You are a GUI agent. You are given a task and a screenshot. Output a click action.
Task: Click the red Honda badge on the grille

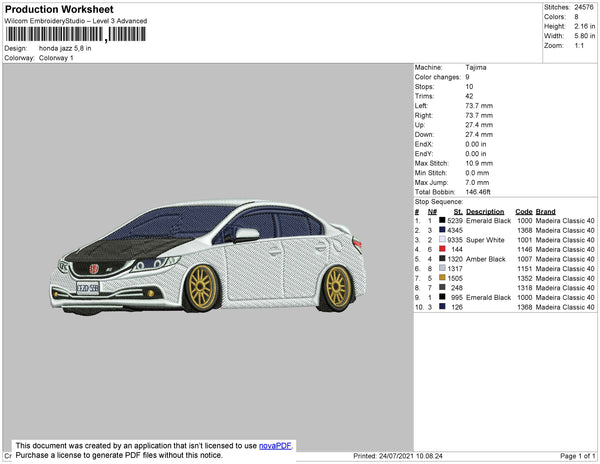(95, 268)
